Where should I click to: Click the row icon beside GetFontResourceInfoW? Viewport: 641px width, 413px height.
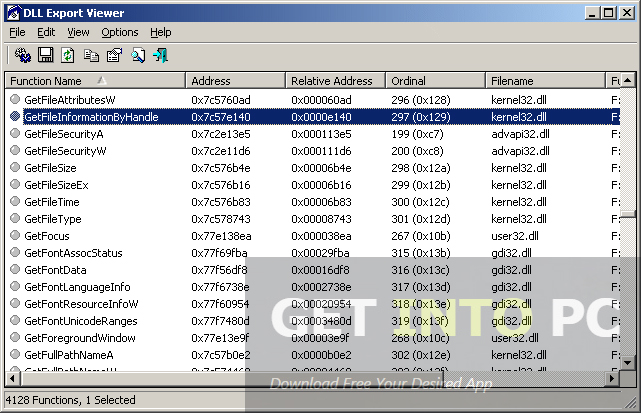[15, 303]
